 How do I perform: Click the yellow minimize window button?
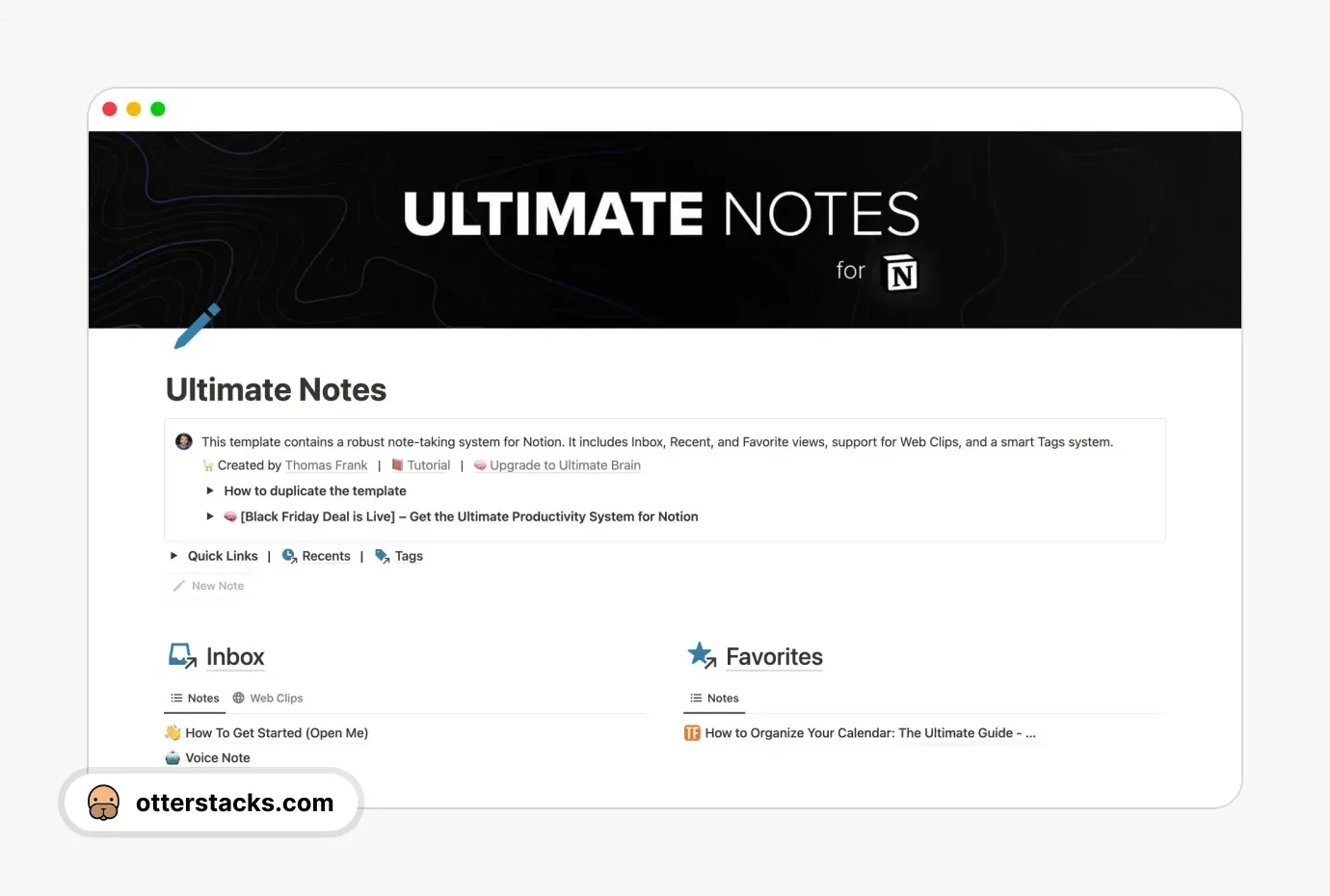pyautogui.click(x=134, y=109)
